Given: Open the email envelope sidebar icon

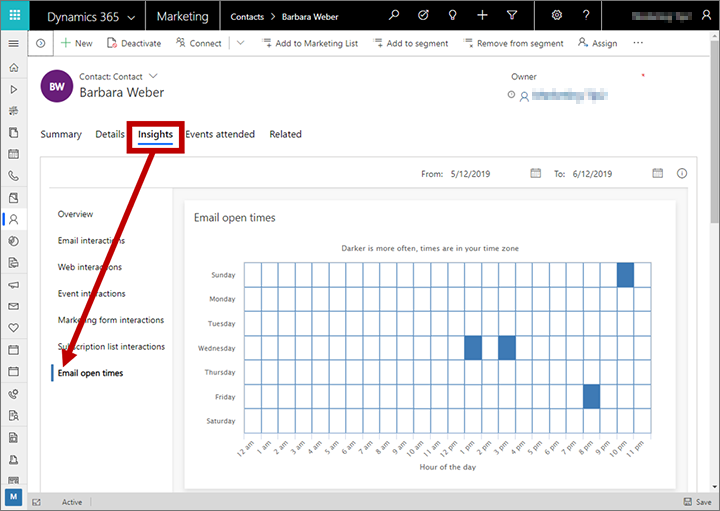Looking at the screenshot, I should point(14,306).
